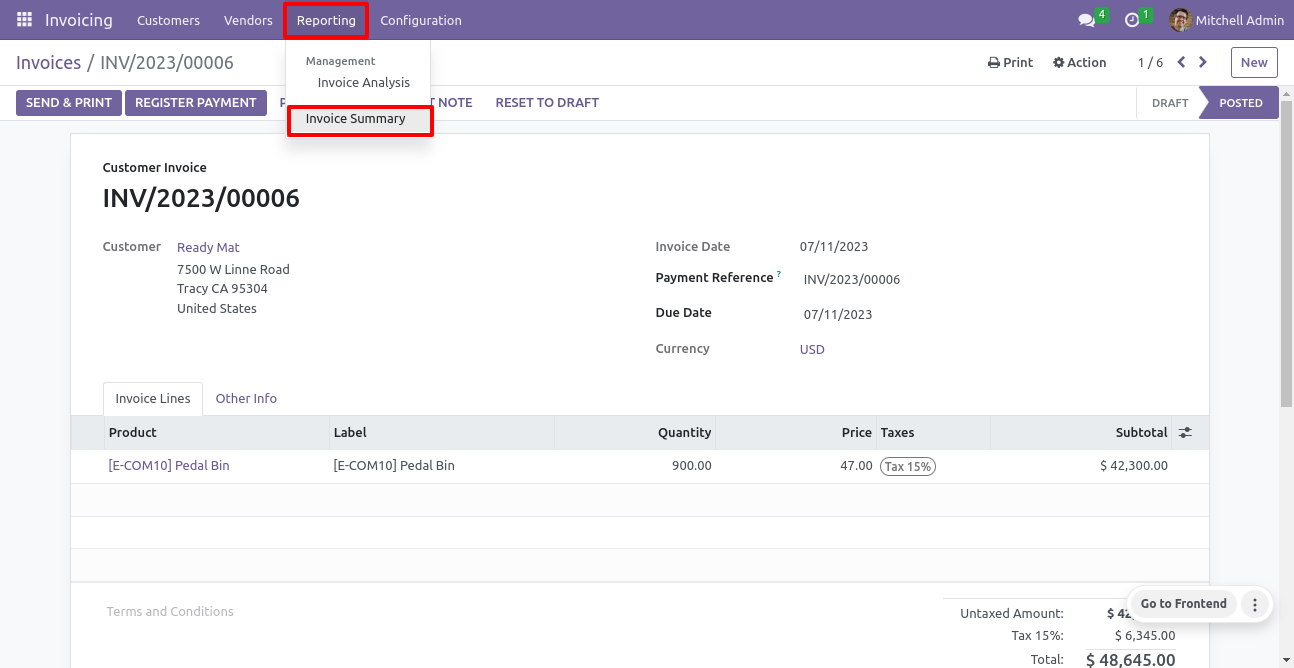Open optional columns settings icon in table
This screenshot has width=1294, height=668.
[1185, 433]
